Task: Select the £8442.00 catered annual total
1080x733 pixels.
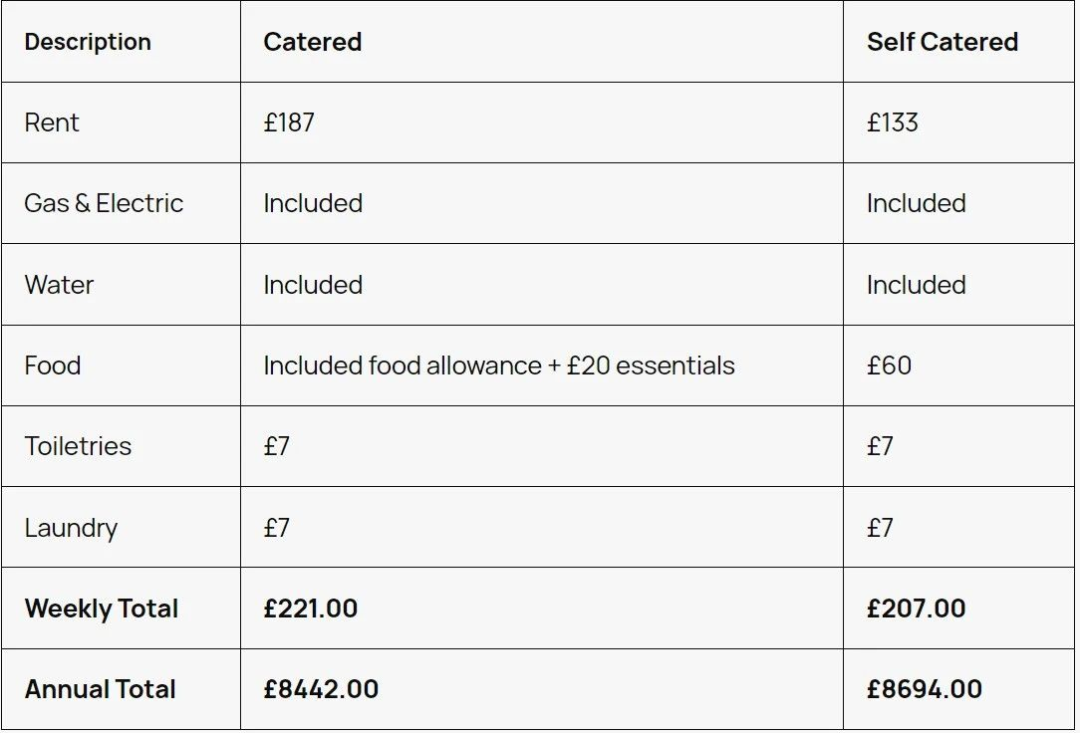Action: [321, 689]
